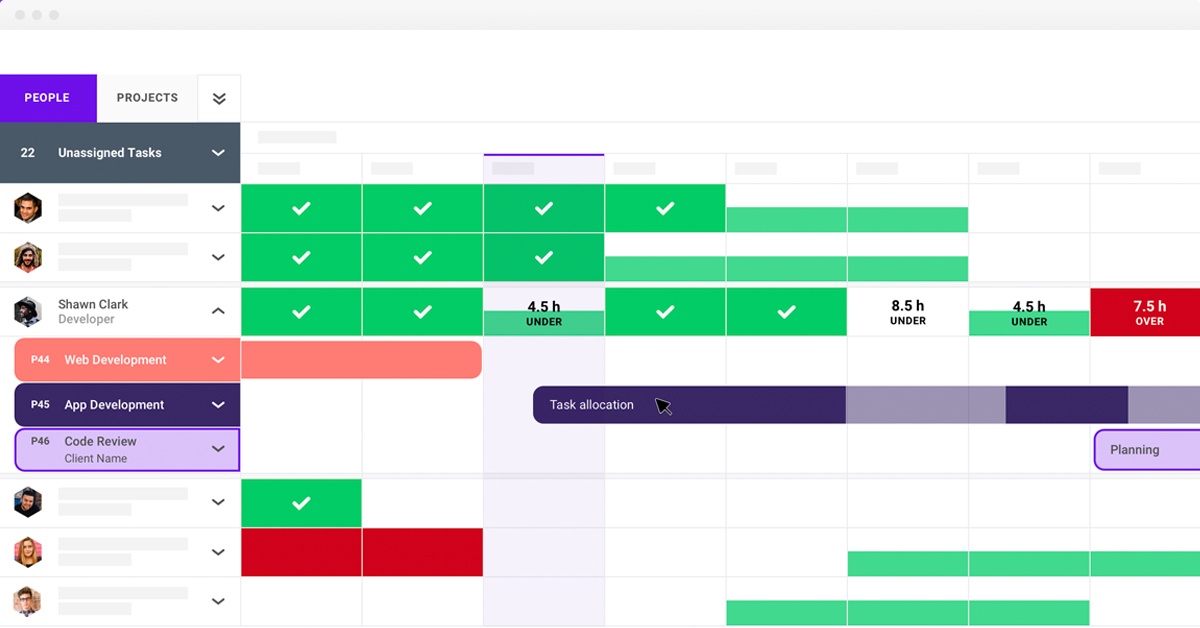This screenshot has height=628, width=1200.
Task: Click the first team member's avatar photo
Action: point(27,208)
